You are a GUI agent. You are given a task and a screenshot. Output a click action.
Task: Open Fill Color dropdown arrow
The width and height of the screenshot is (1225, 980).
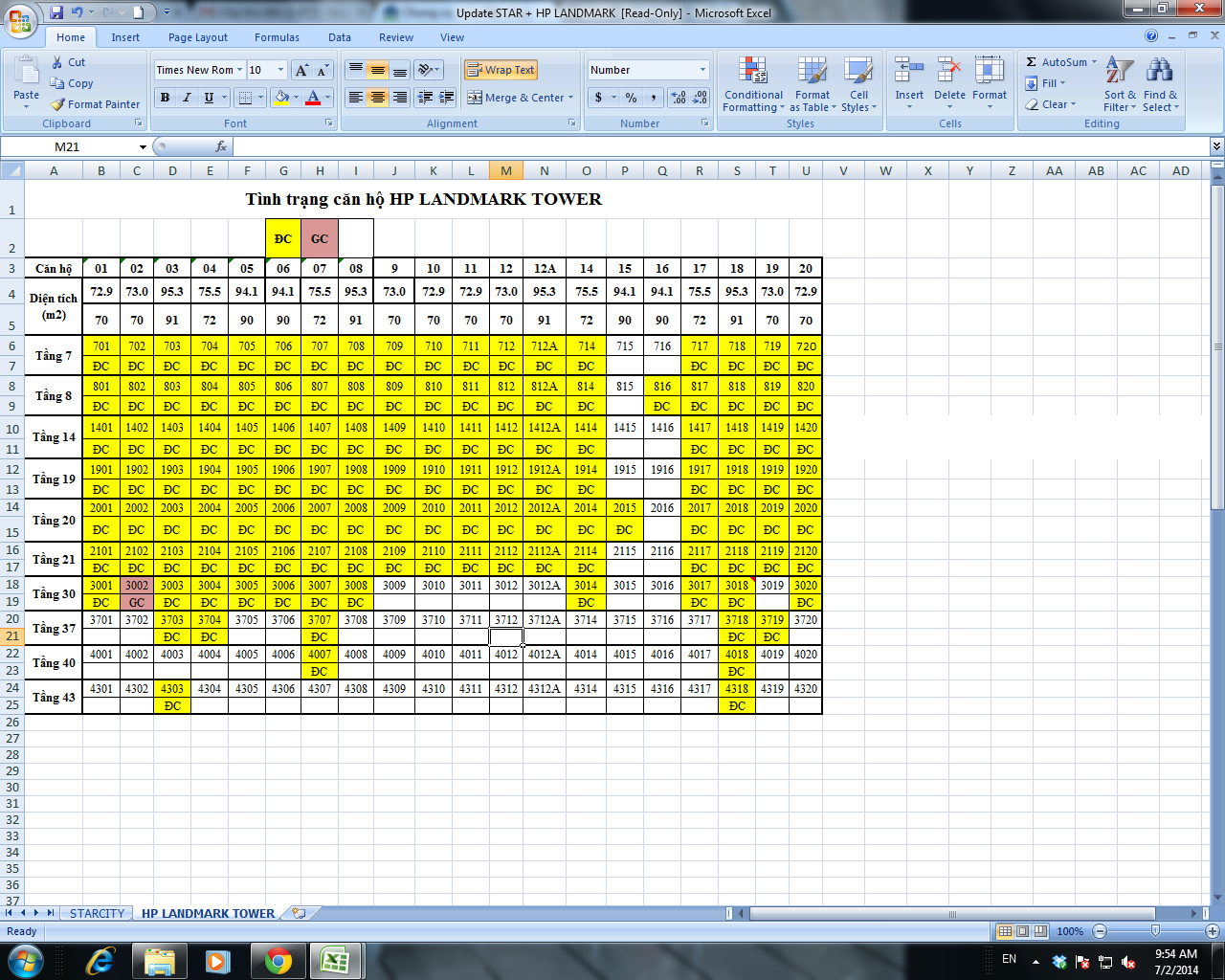[297, 98]
